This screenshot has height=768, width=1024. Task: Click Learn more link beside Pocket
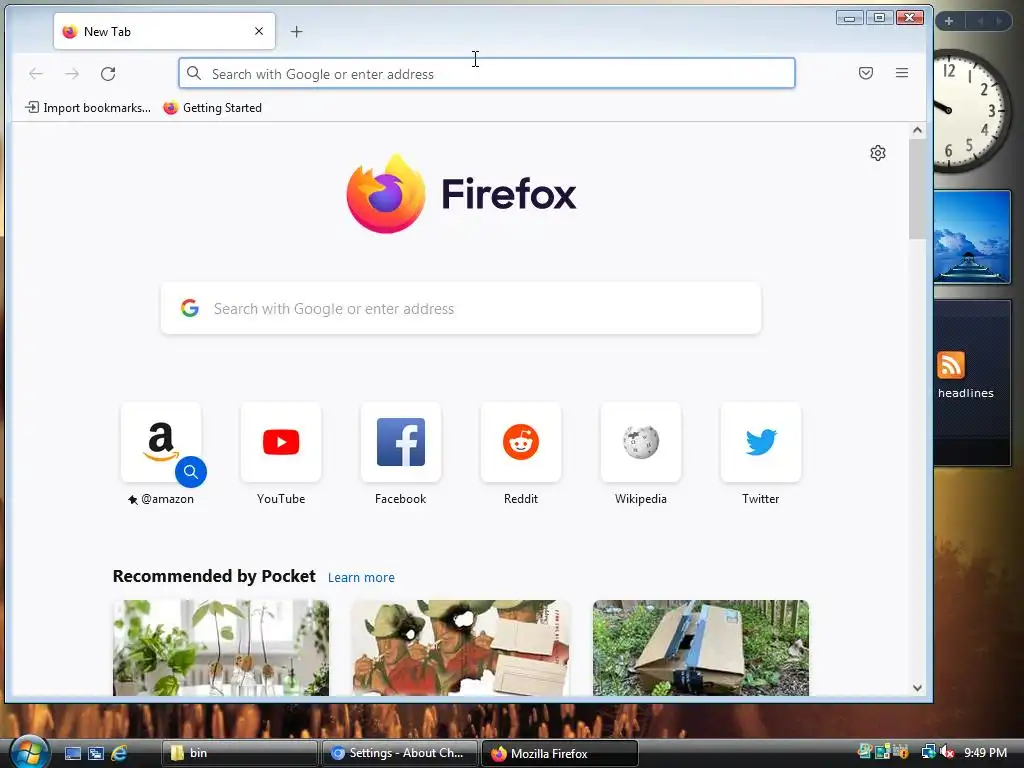pyautogui.click(x=361, y=577)
